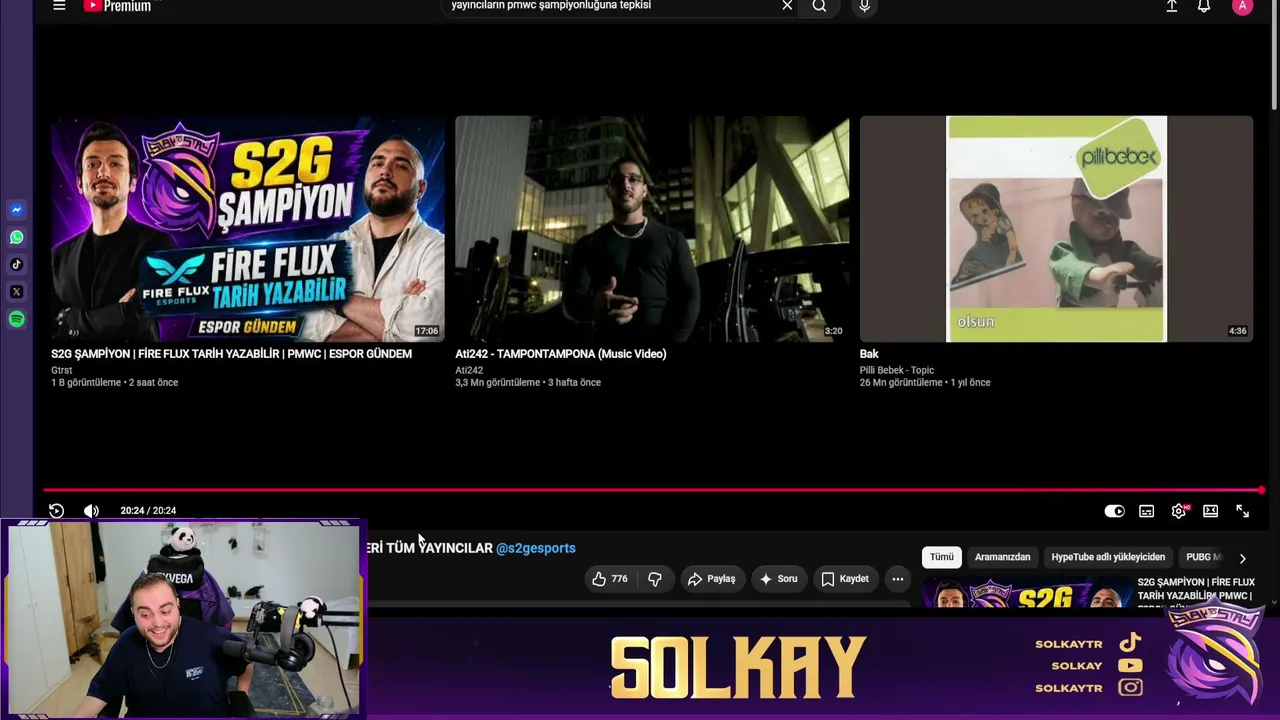The height and width of the screenshot is (720, 1280).
Task: Toggle subtitles/captions button
Action: [x=1147, y=511]
